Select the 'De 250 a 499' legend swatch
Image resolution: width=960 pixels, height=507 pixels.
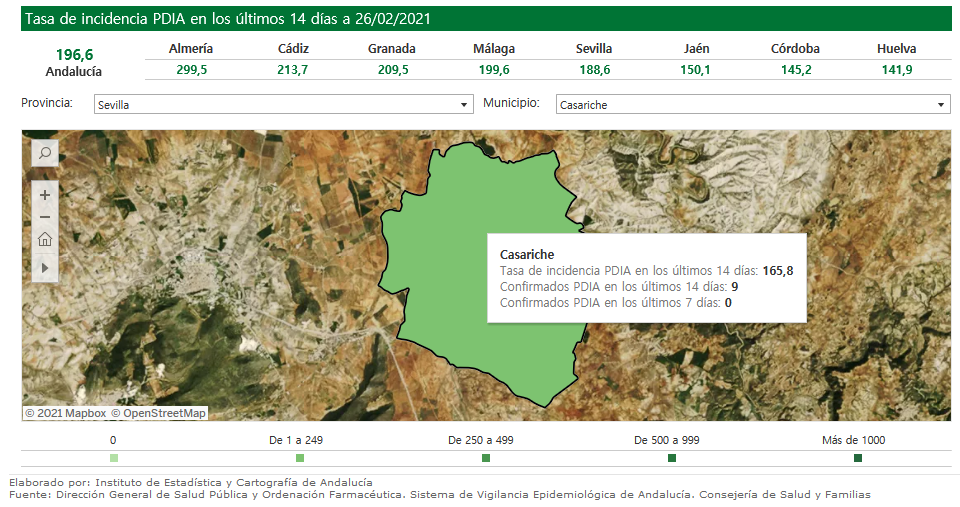pos(486,458)
